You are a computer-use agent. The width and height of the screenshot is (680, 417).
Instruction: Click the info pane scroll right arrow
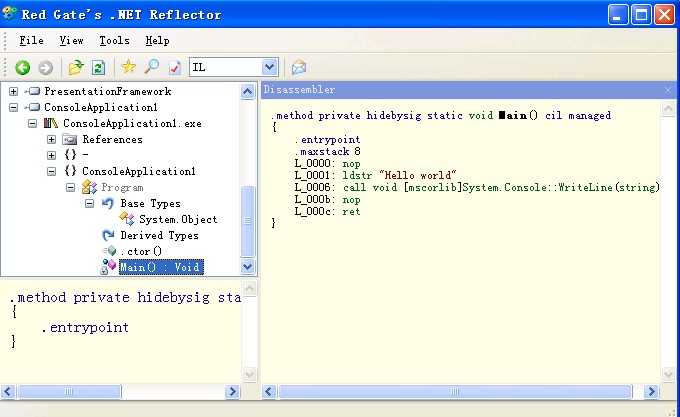232,392
